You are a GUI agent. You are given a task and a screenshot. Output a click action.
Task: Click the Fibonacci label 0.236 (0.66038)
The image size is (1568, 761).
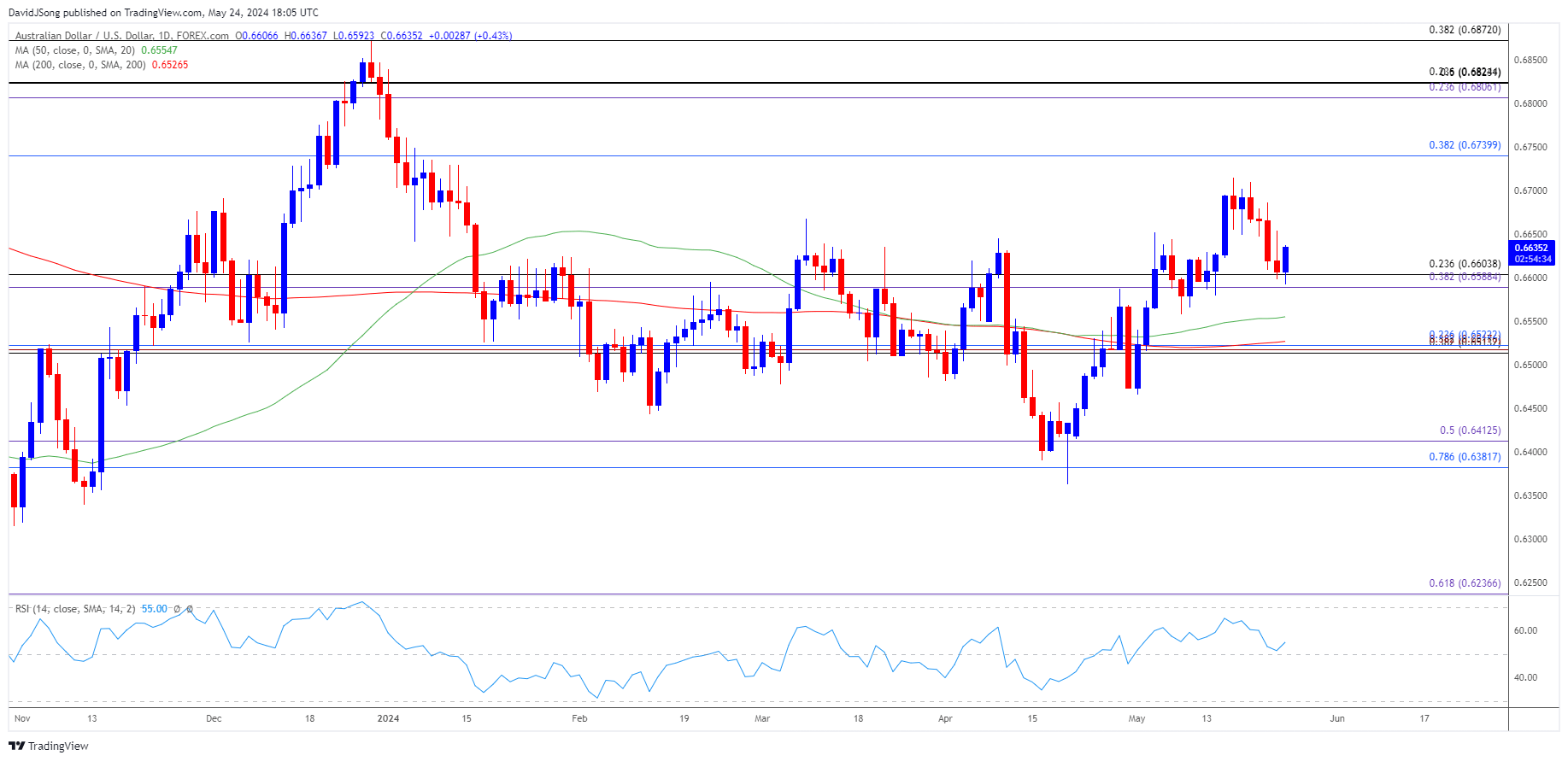(1465, 264)
